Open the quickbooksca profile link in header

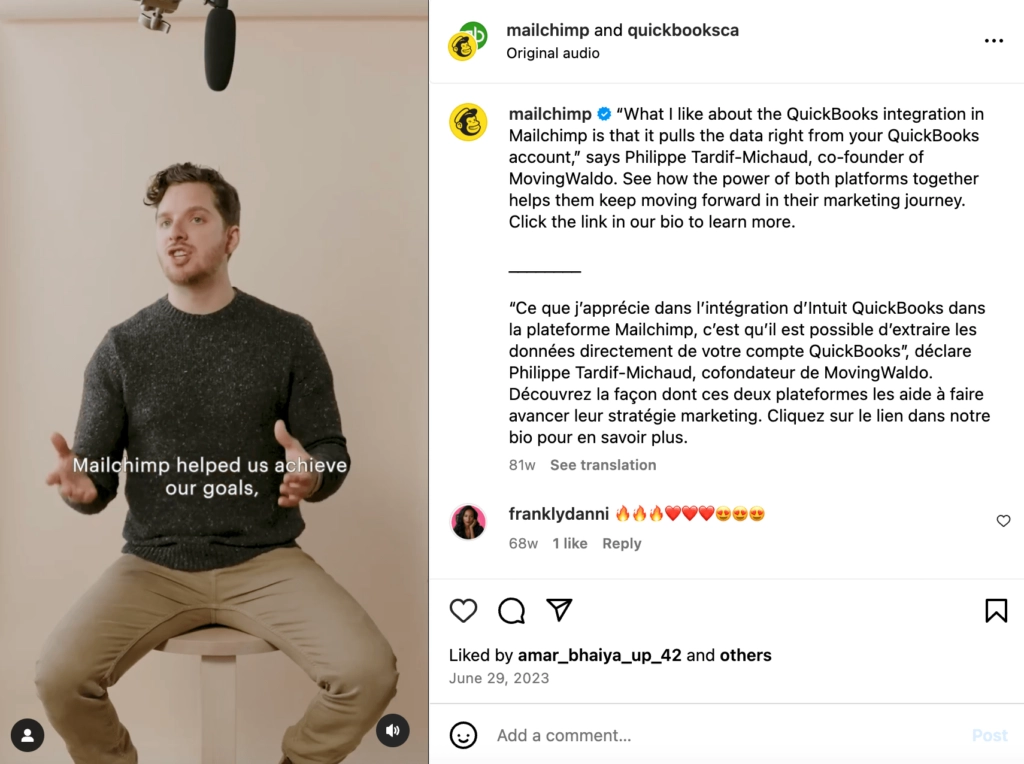(683, 30)
